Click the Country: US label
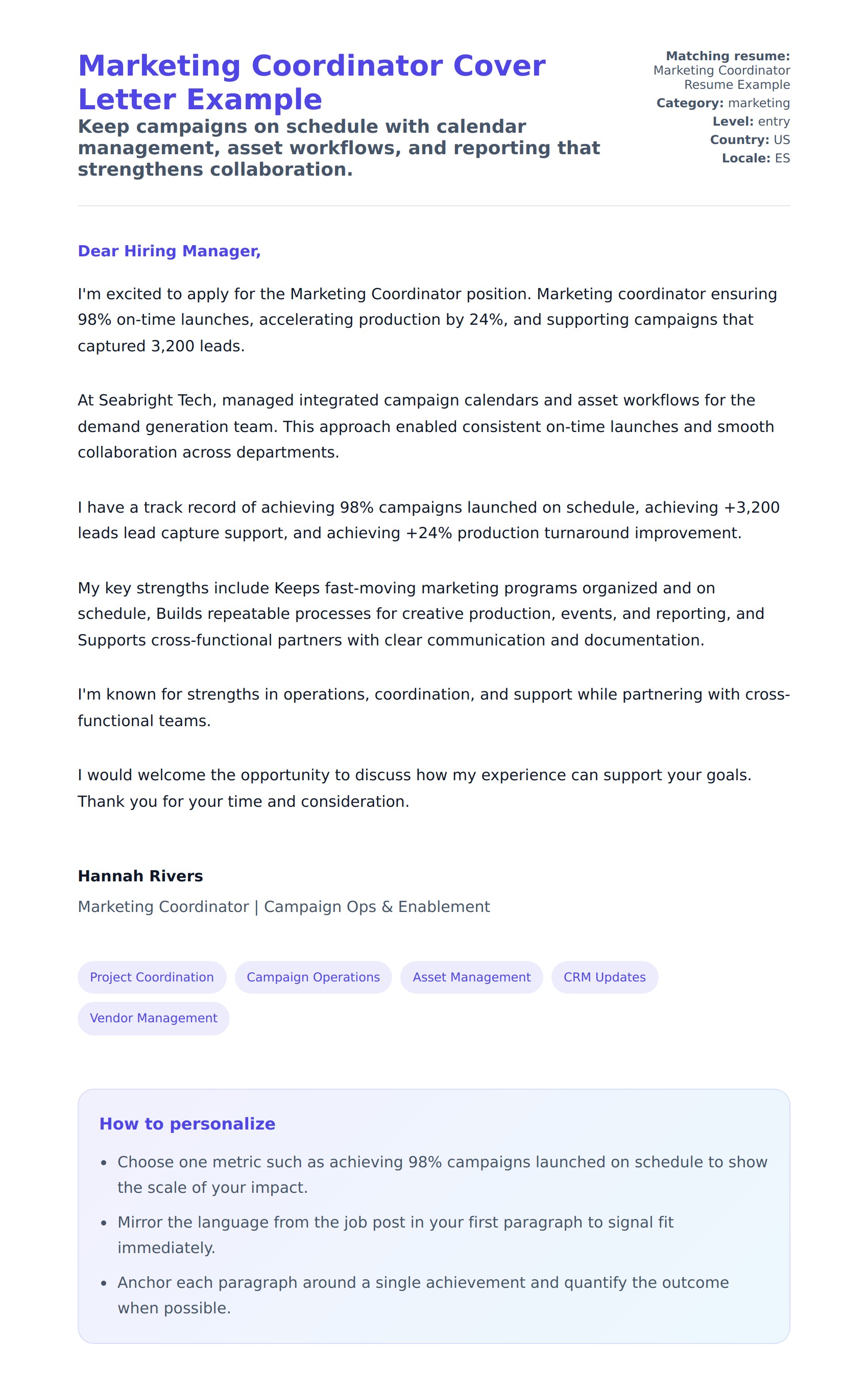Viewport: 868px width, 1393px height. [750, 139]
